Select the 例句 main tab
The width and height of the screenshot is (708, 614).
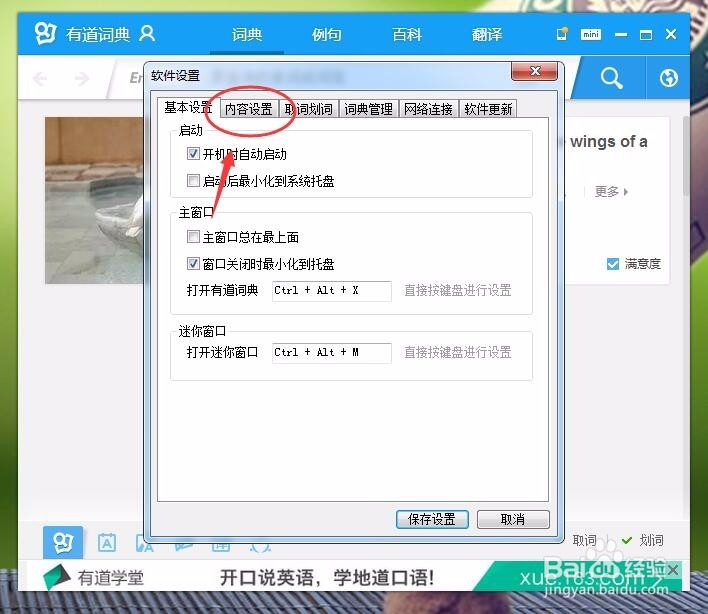click(326, 34)
